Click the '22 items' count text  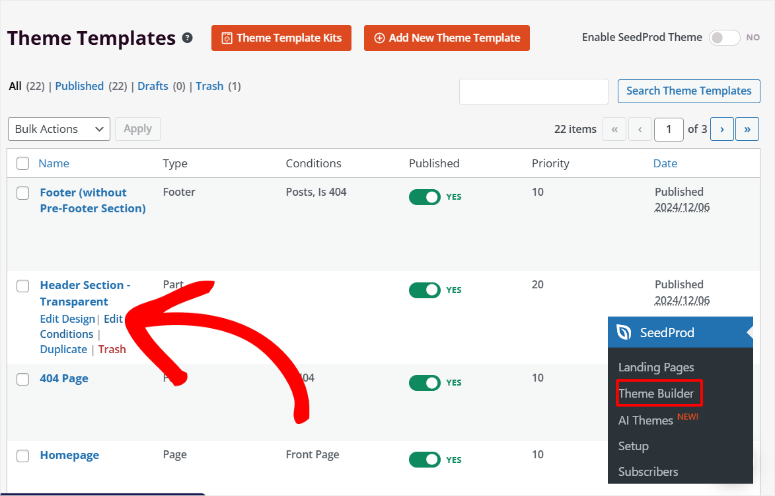(x=575, y=129)
